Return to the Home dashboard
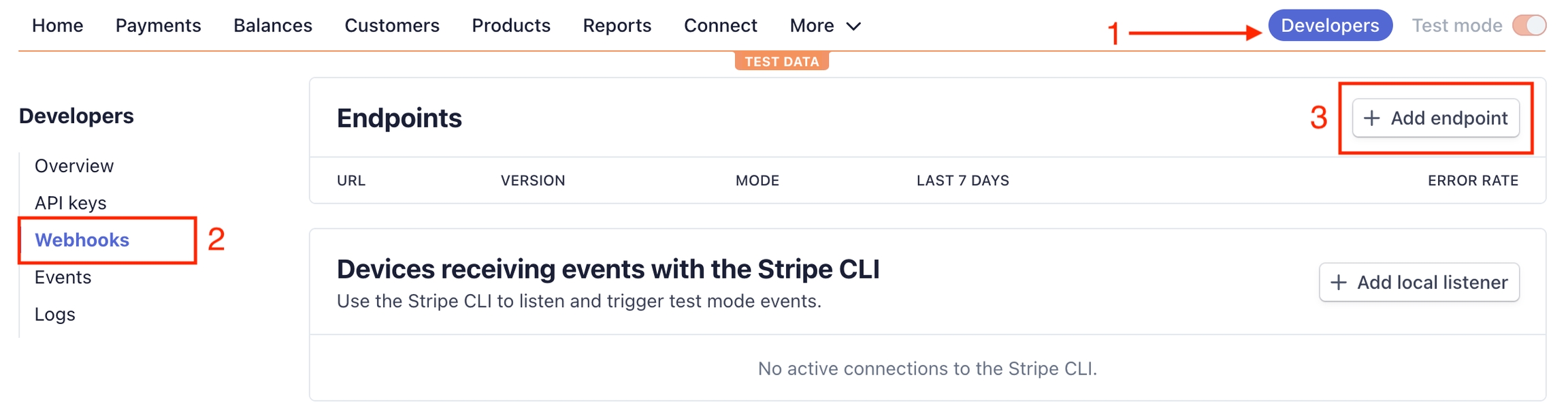This screenshot has height=416, width=1568. pos(59,25)
